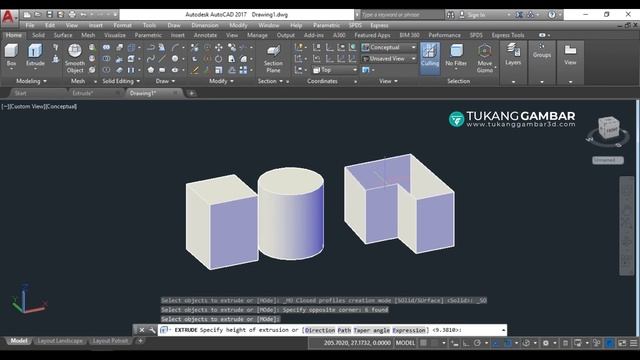Open workspace switching gear in status bar

coord(545,343)
